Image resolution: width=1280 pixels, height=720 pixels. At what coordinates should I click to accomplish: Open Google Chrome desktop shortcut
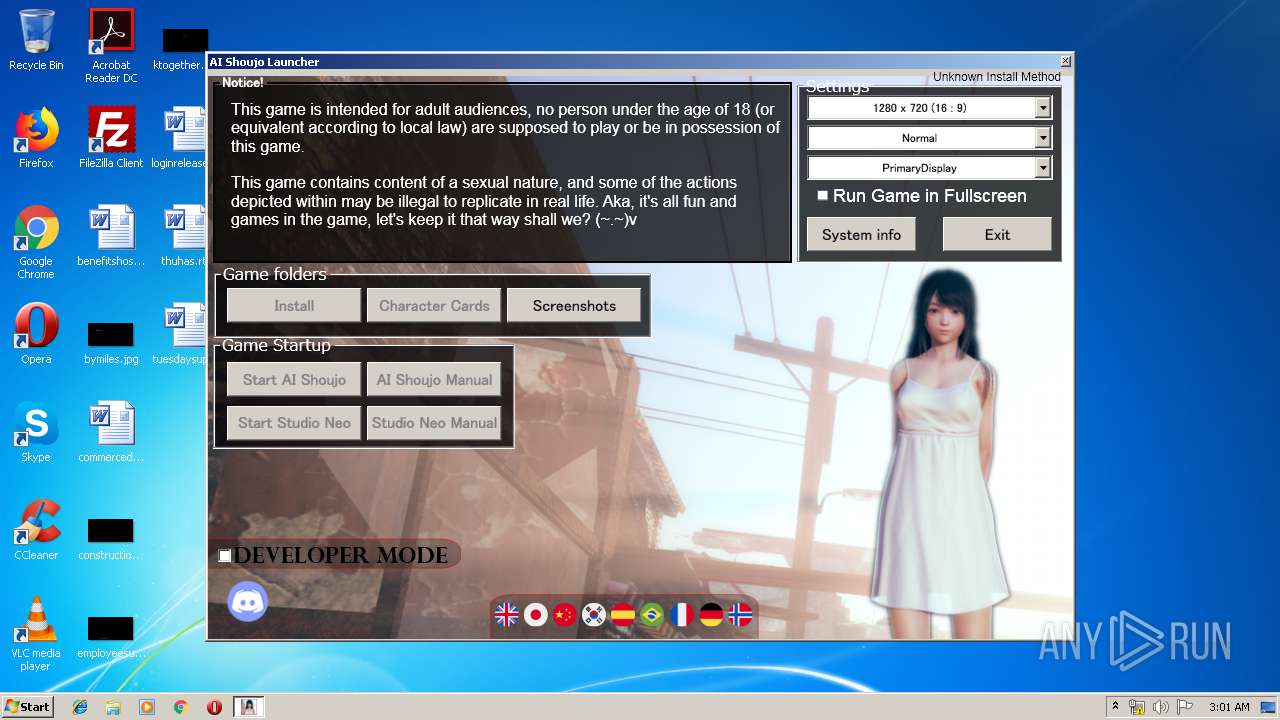pyautogui.click(x=36, y=242)
